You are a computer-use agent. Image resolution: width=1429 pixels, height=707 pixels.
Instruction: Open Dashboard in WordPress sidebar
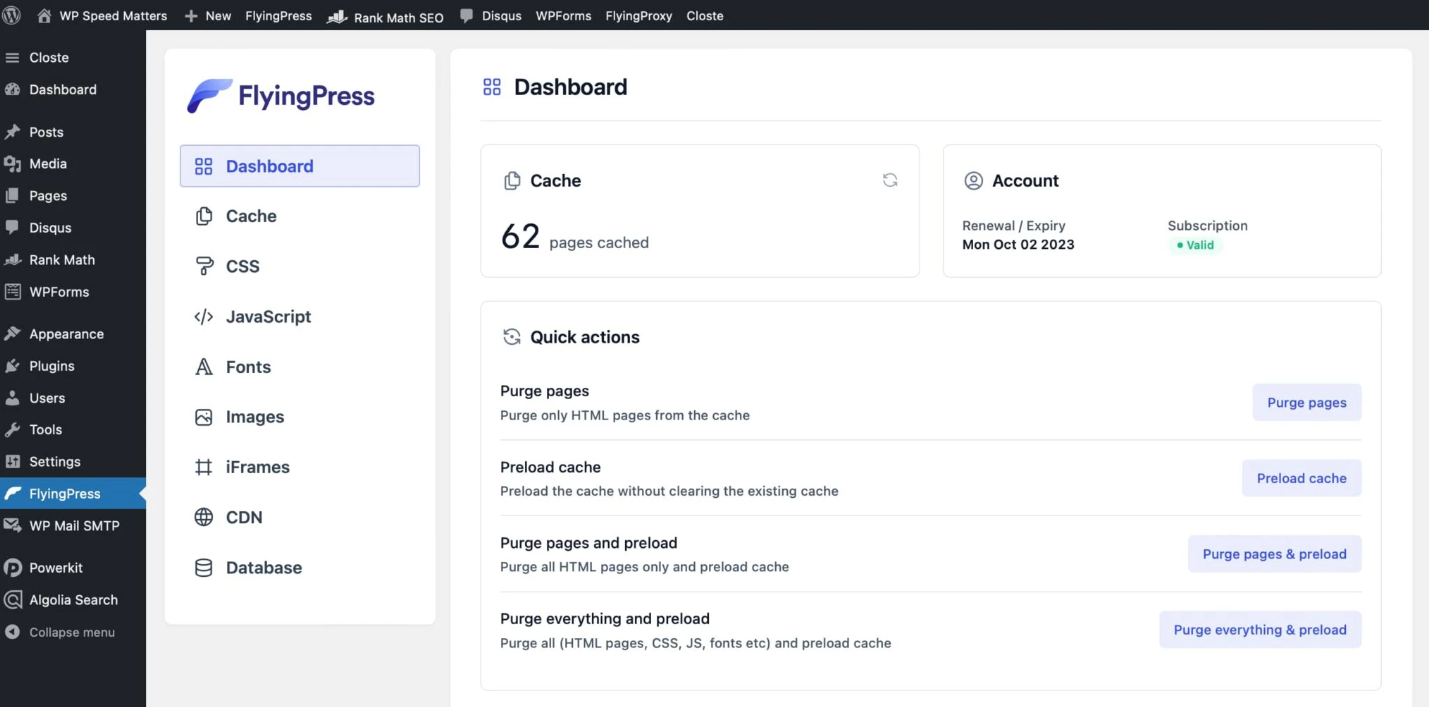click(73, 90)
